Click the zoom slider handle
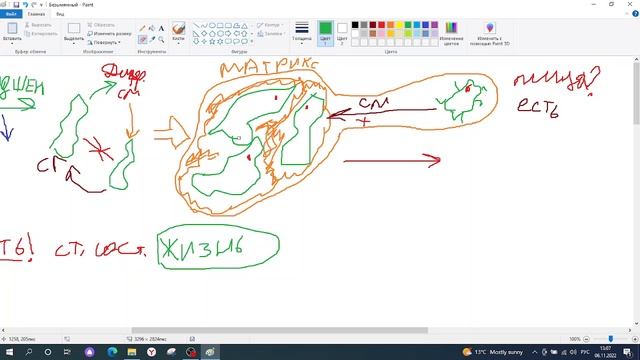Screen dimensions: 640x360 click(x=611, y=339)
